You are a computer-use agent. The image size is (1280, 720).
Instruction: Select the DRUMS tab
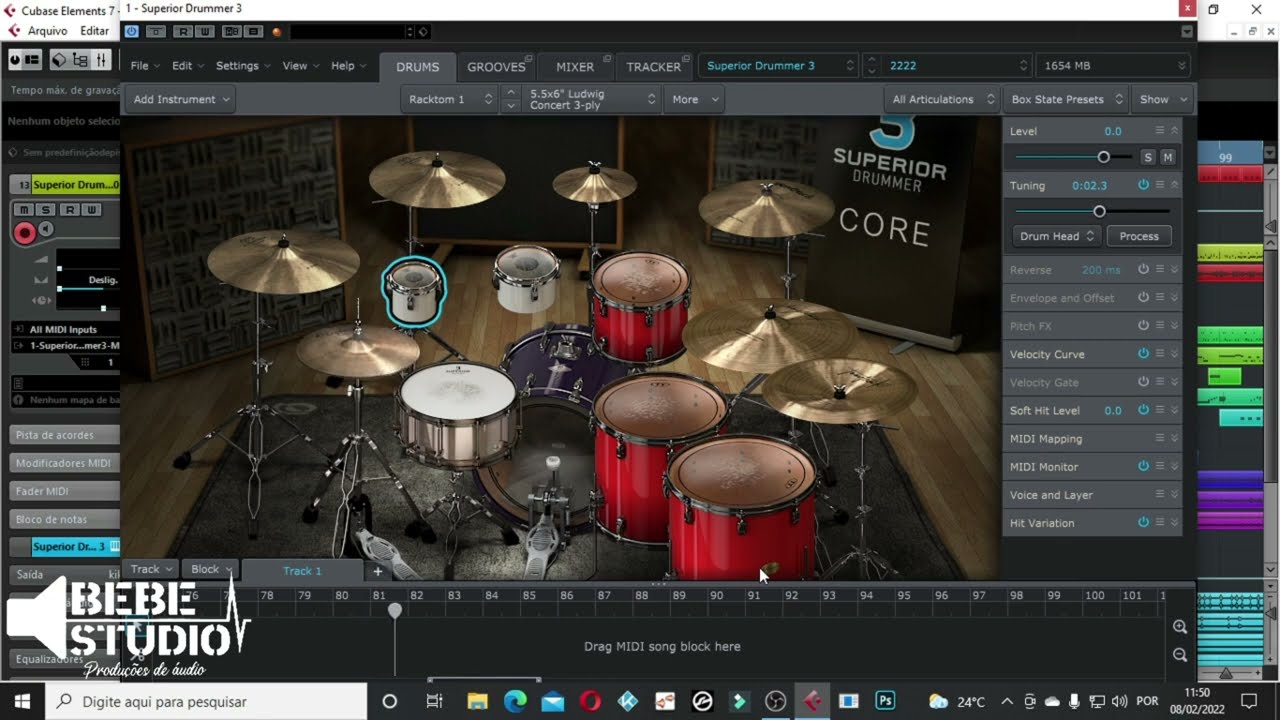point(418,67)
